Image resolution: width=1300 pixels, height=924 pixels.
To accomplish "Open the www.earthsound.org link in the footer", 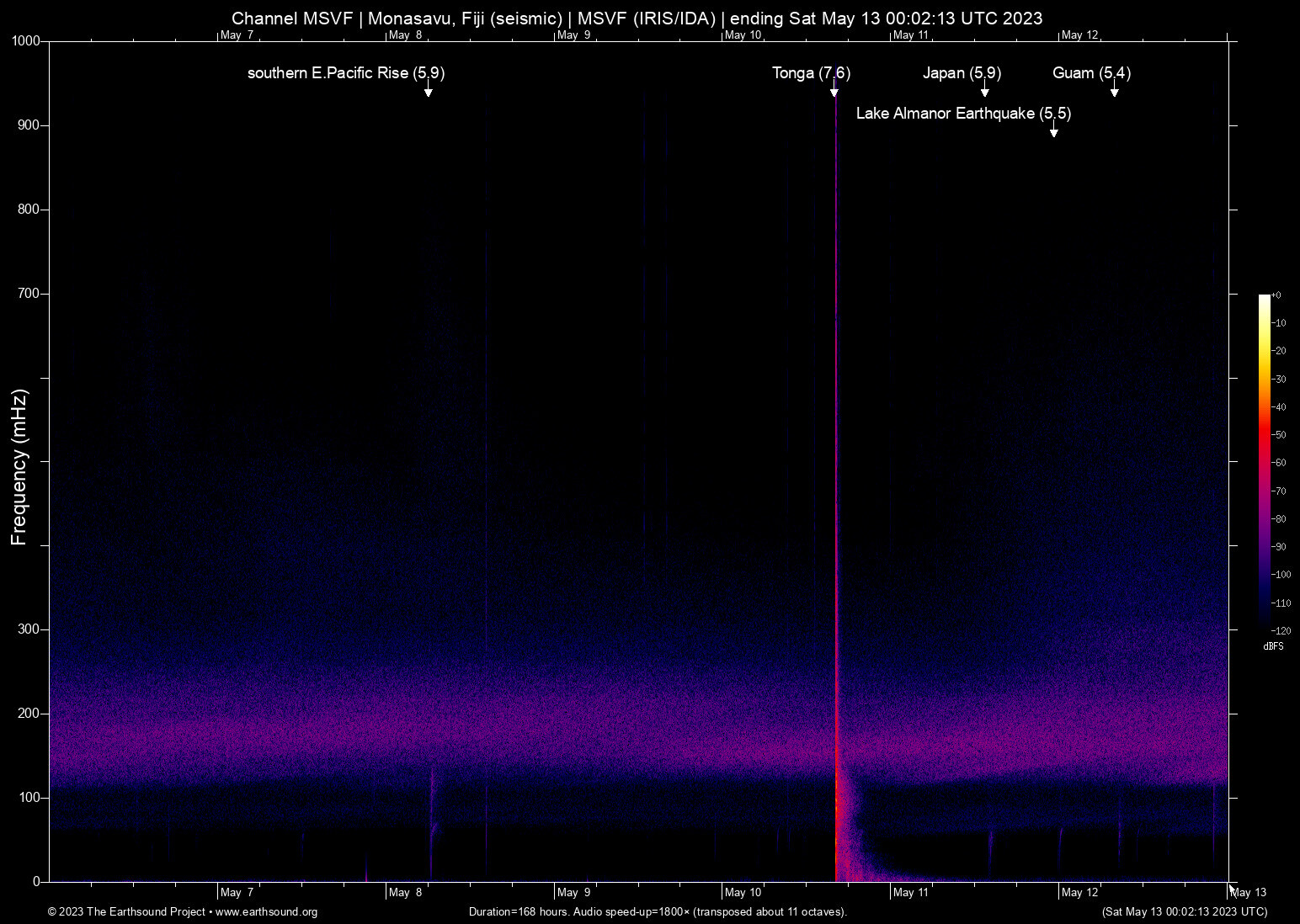I will click(266, 912).
